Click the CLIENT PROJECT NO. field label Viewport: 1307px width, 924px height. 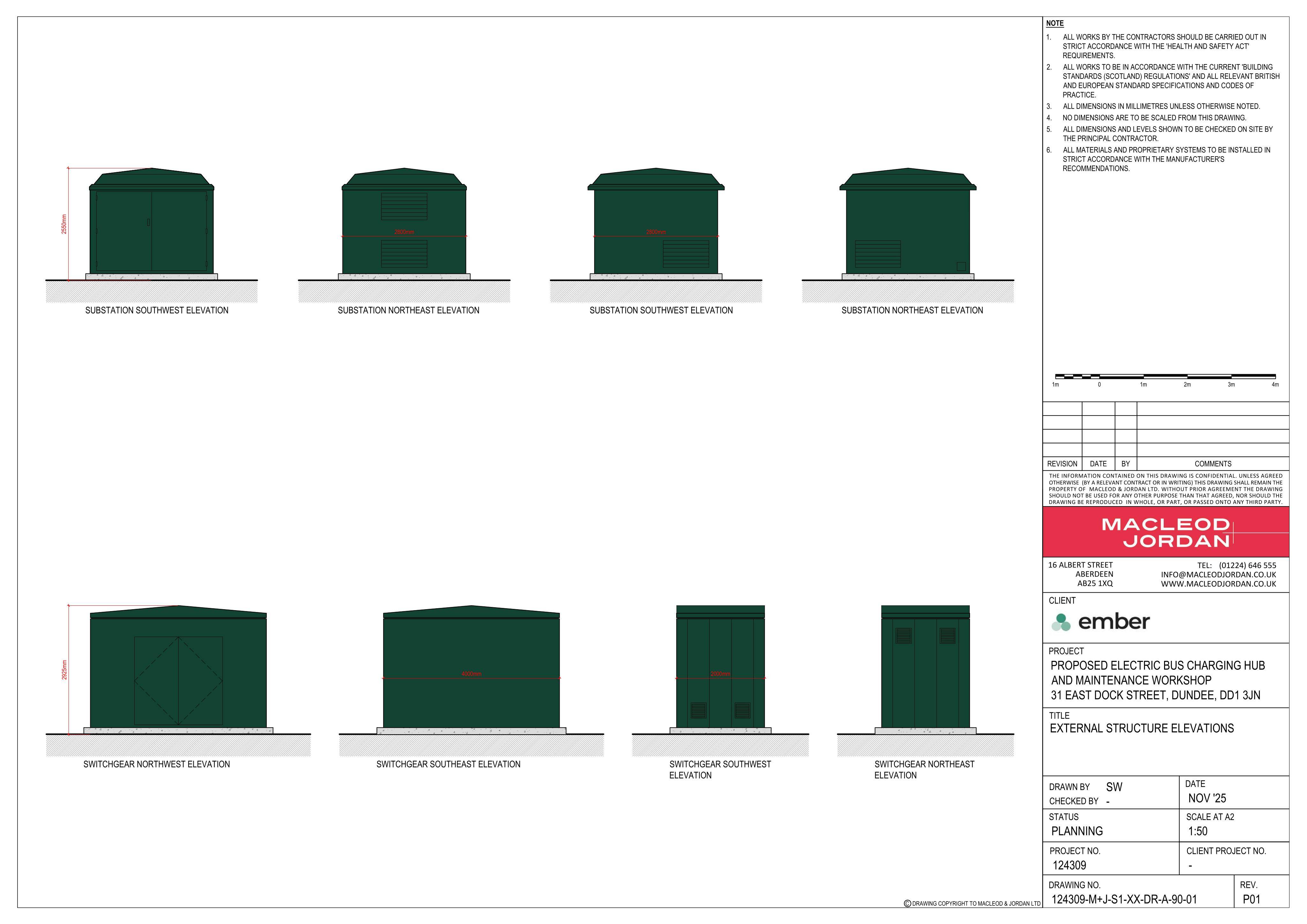tap(1226, 851)
